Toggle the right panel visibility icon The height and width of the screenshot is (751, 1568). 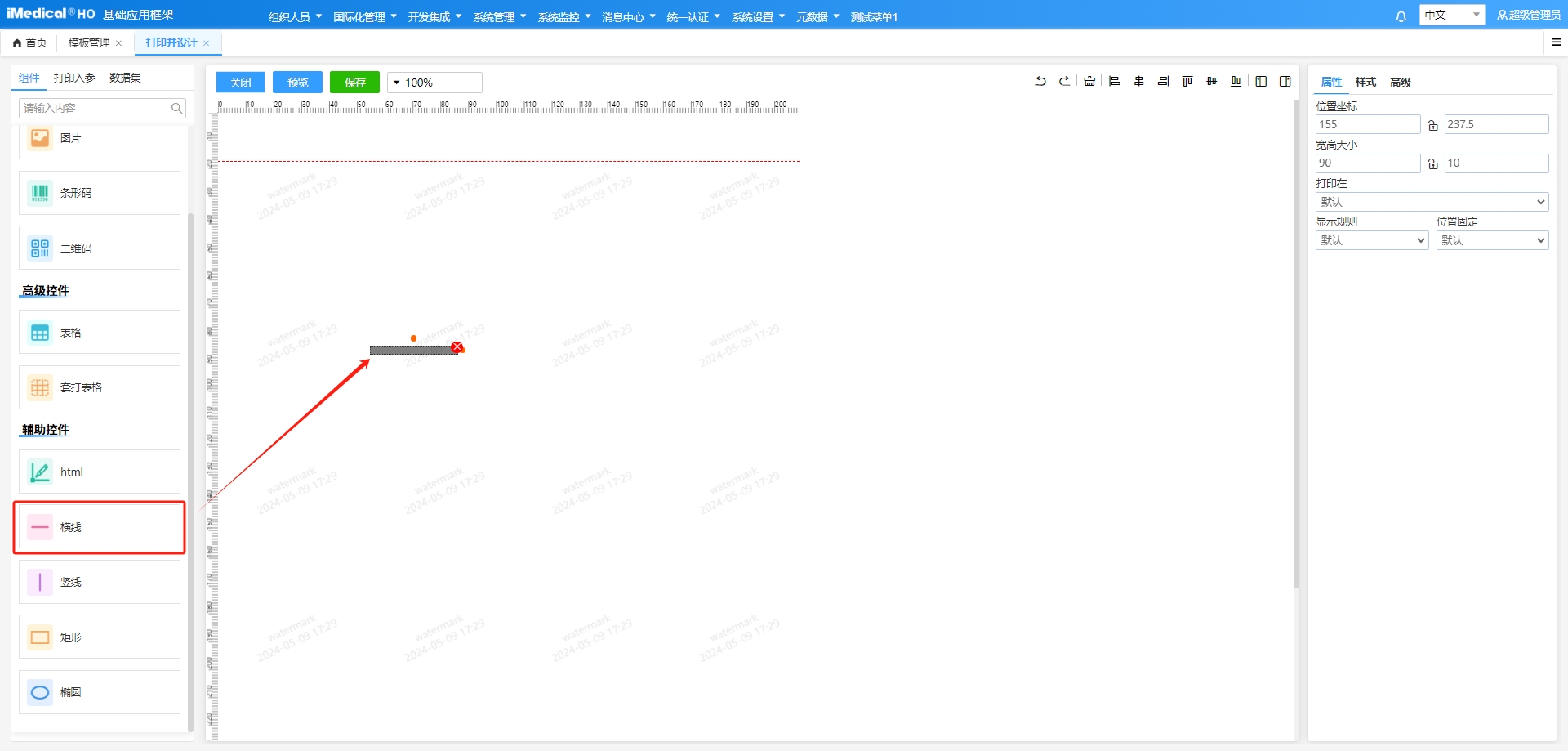1285,81
